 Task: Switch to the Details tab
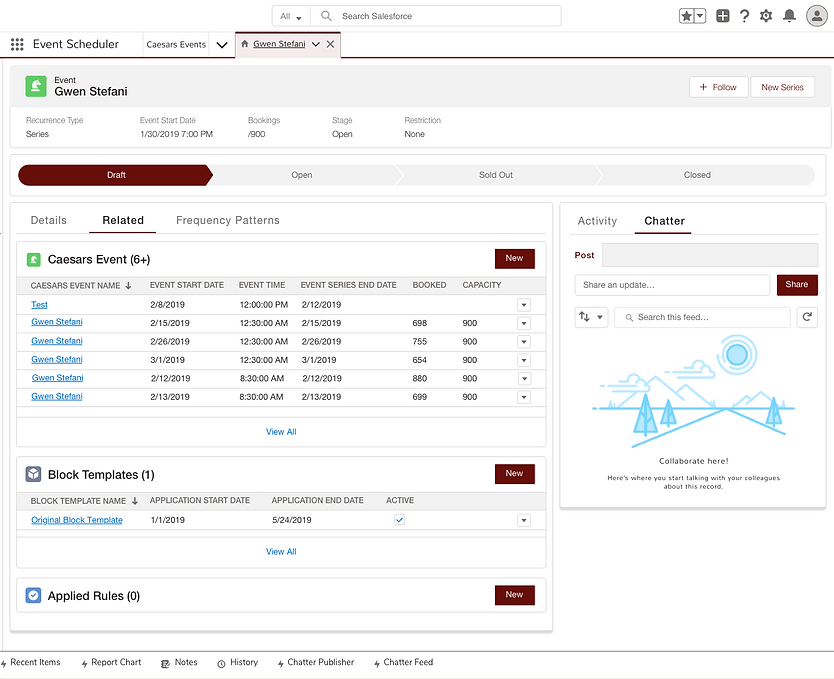pos(48,220)
